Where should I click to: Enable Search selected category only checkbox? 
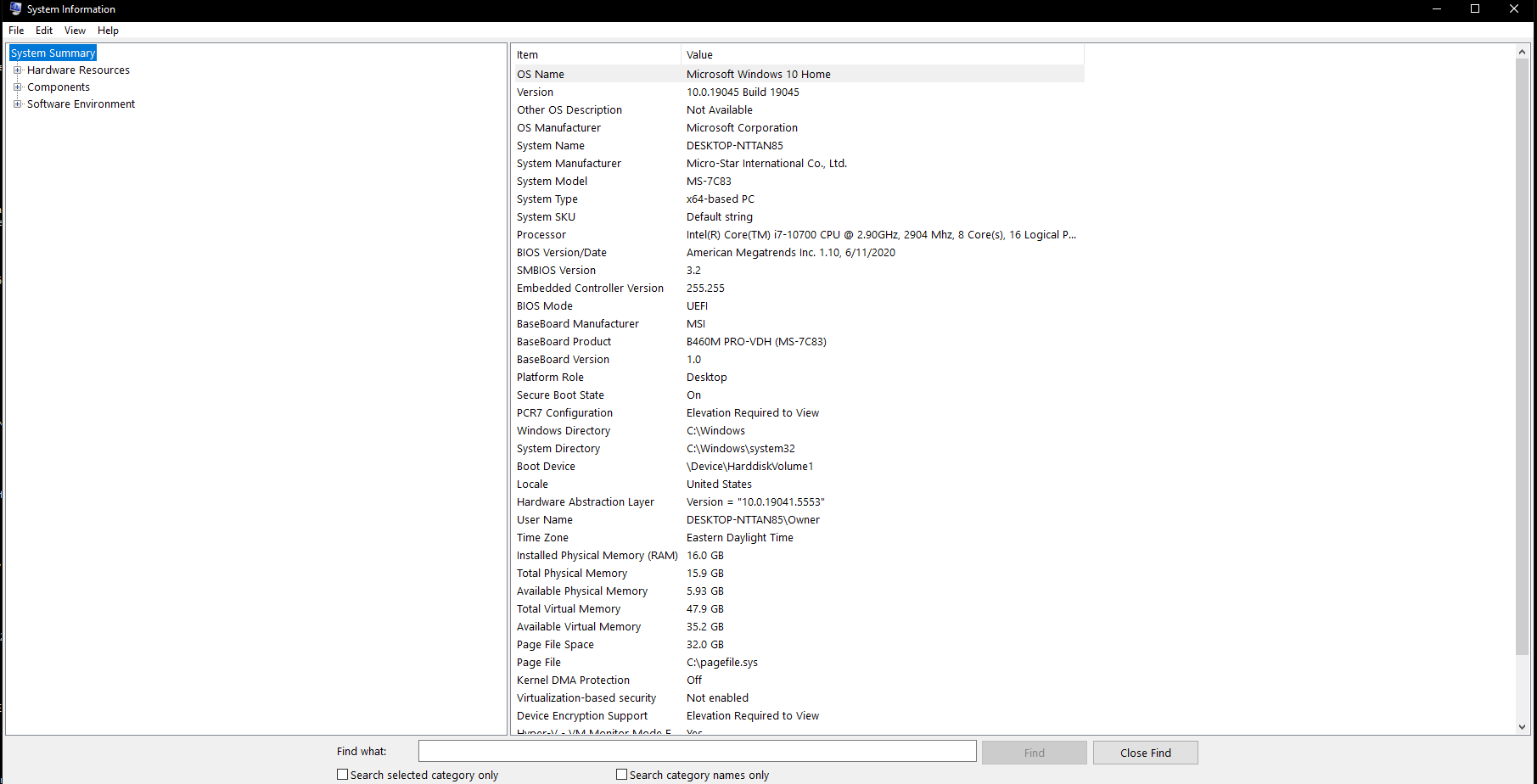click(x=343, y=775)
